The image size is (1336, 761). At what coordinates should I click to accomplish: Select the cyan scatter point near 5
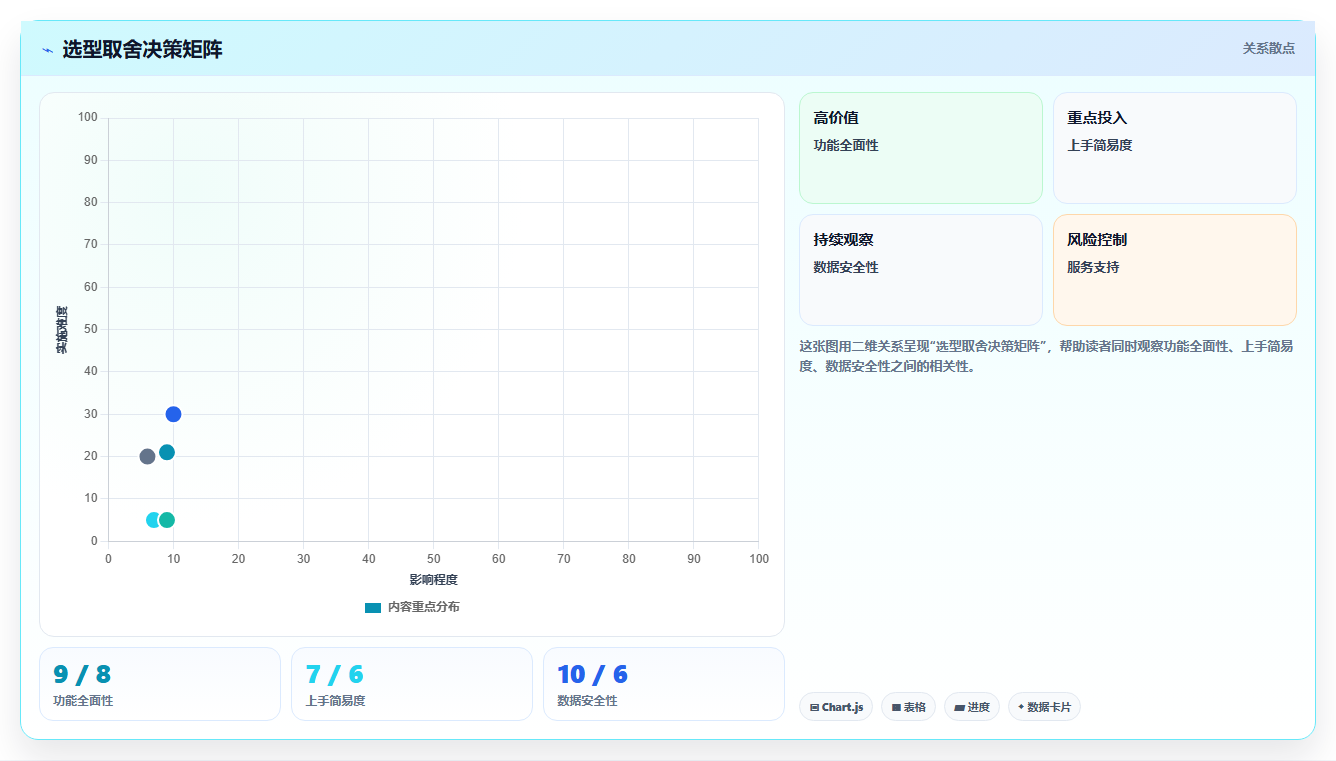(153, 520)
